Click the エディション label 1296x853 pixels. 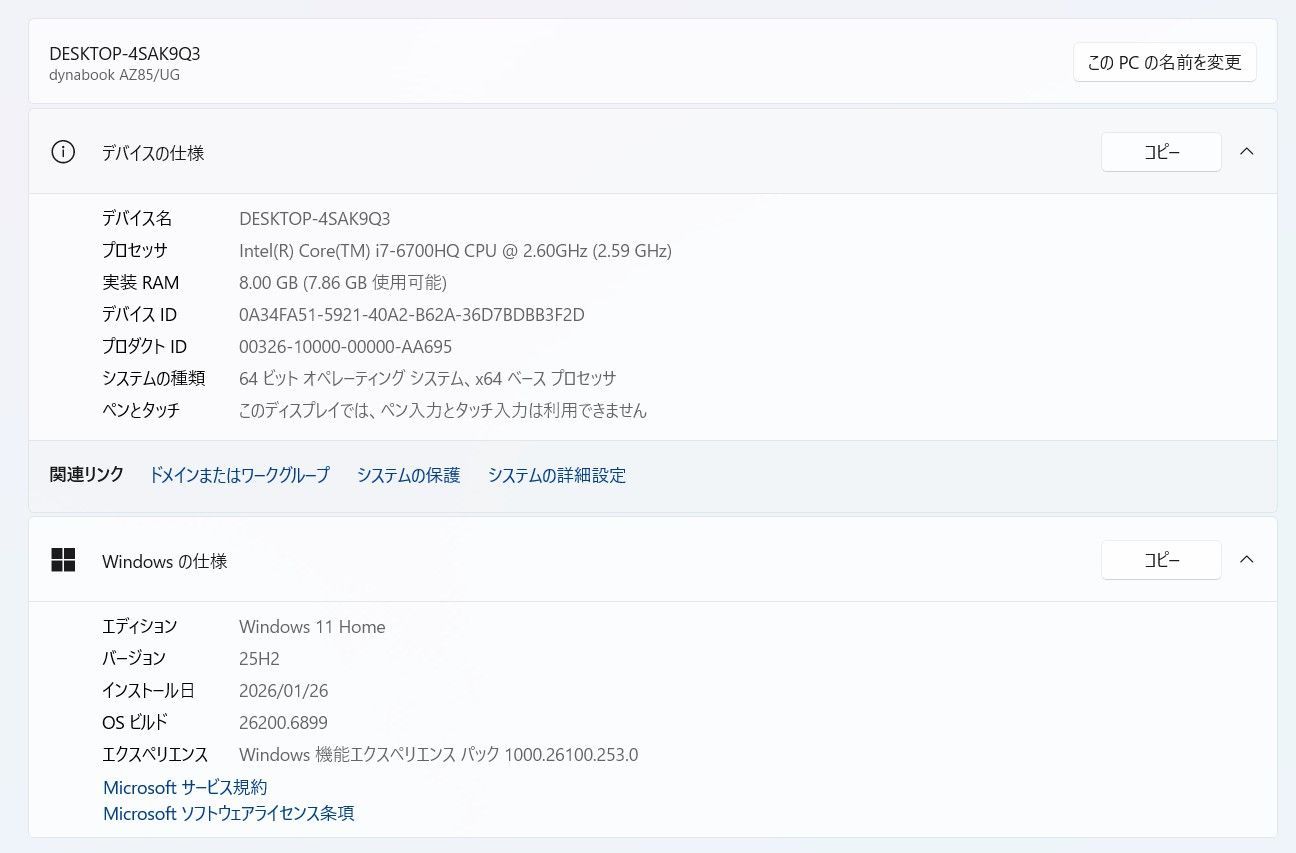click(140, 626)
